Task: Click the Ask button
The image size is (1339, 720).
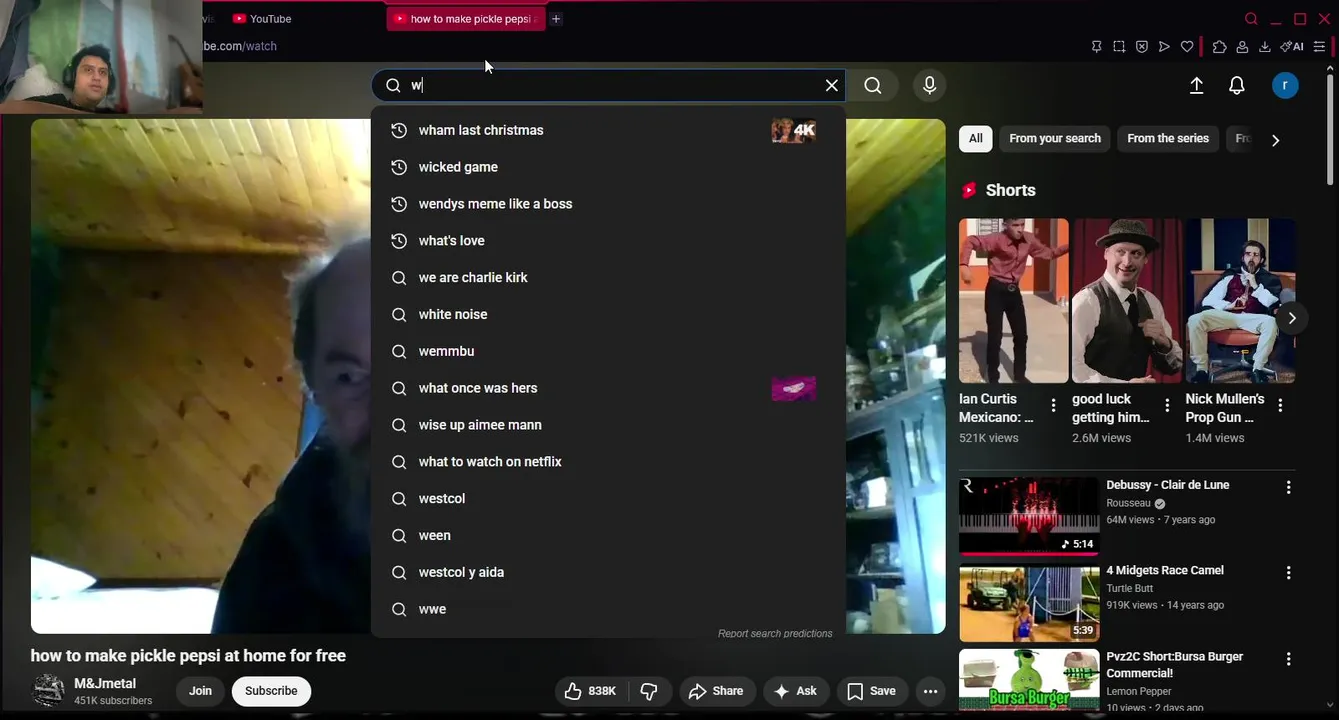Action: pos(795,691)
